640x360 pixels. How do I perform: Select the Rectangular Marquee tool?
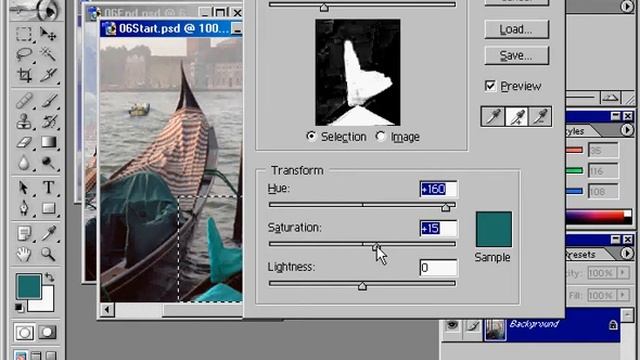click(24, 34)
